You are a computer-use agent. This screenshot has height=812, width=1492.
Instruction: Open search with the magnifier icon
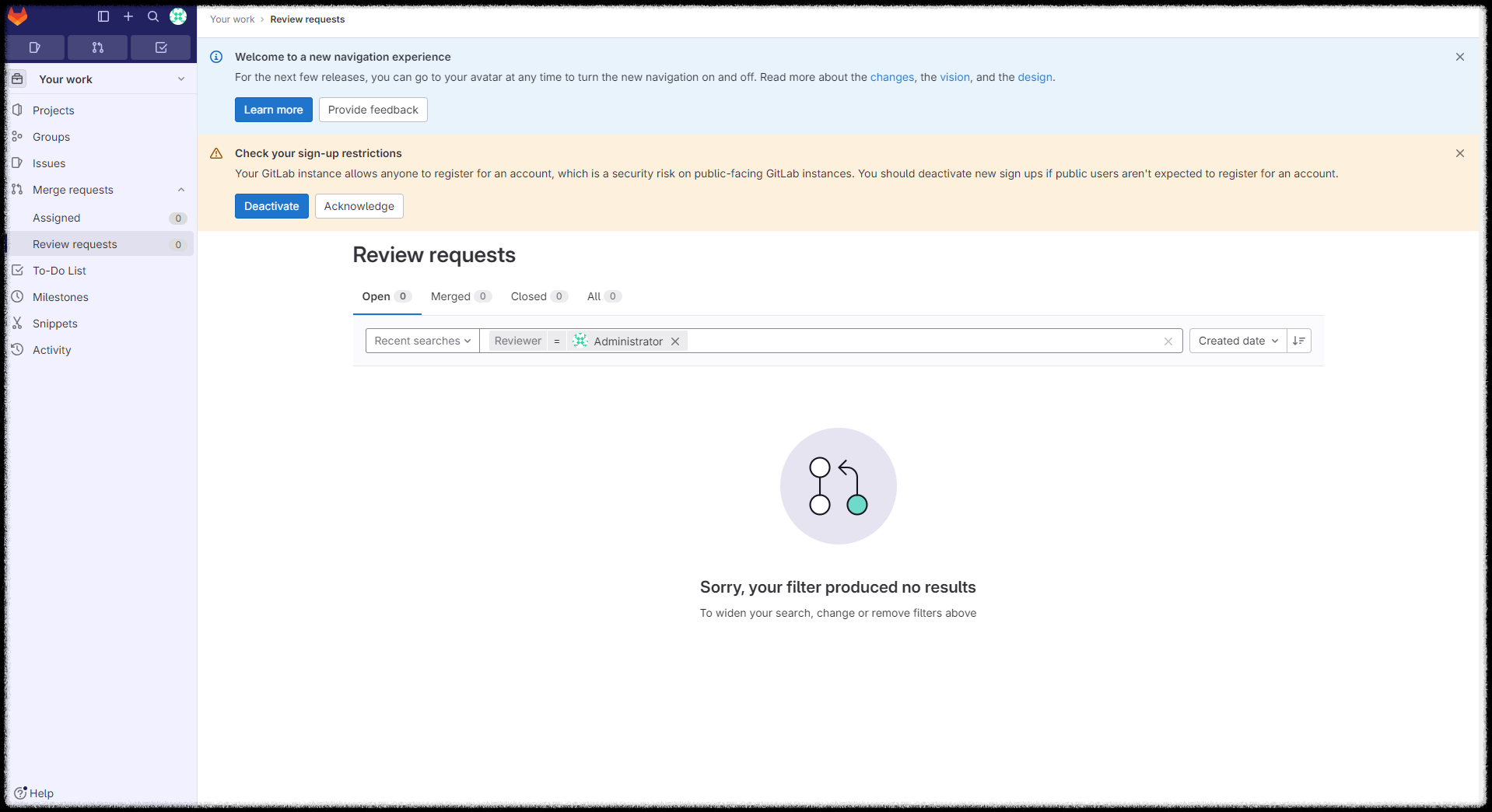(x=153, y=16)
